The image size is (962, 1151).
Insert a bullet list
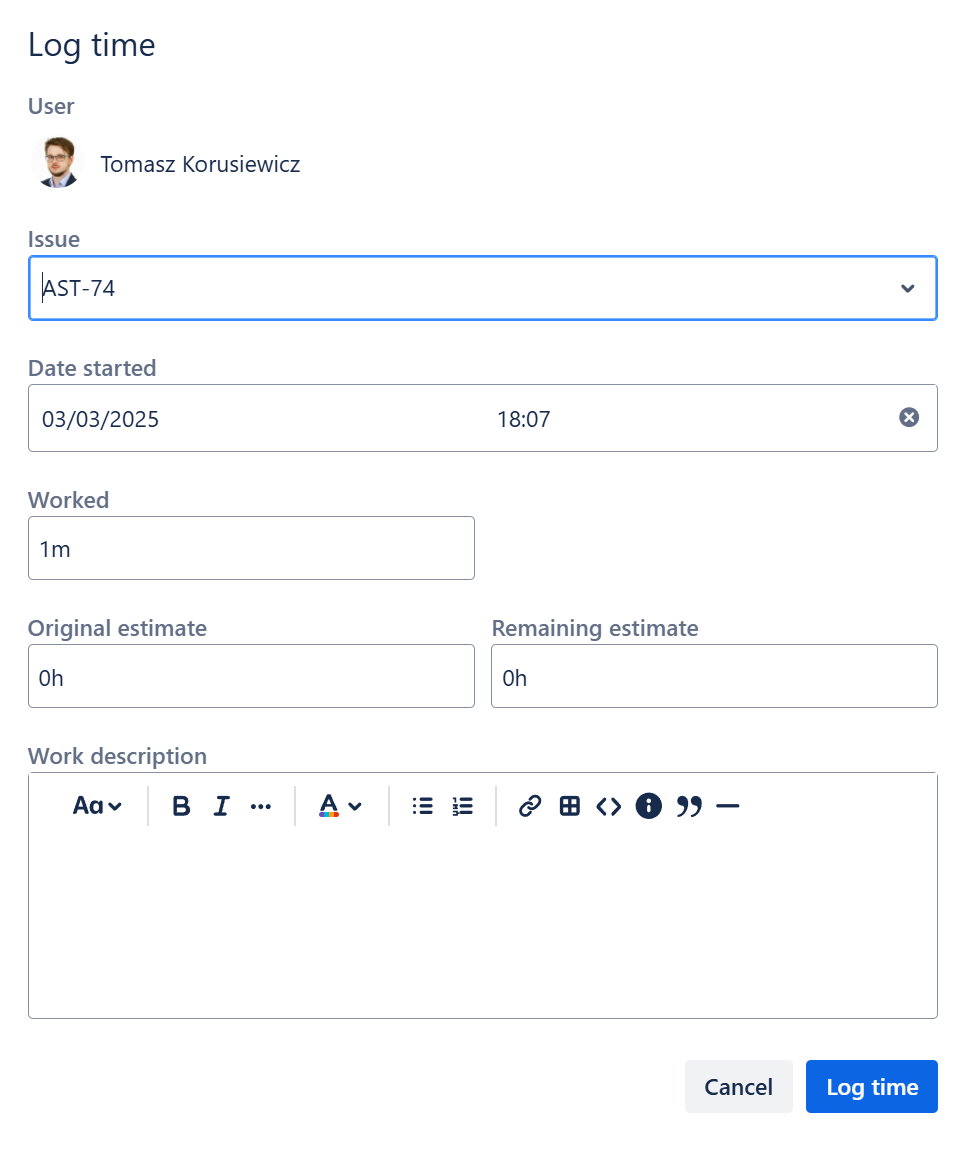[x=423, y=806]
